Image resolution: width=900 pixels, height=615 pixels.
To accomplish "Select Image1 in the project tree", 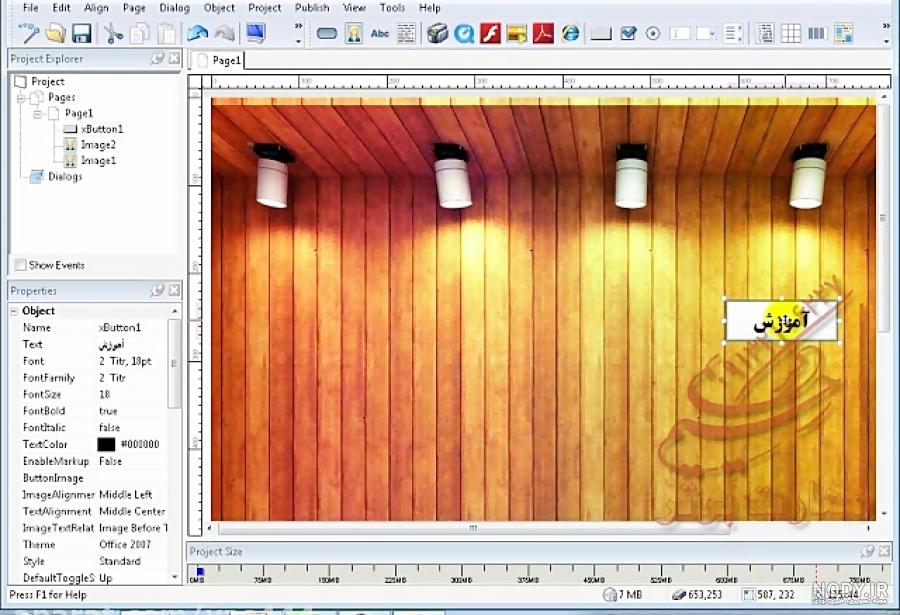I will [98, 161].
